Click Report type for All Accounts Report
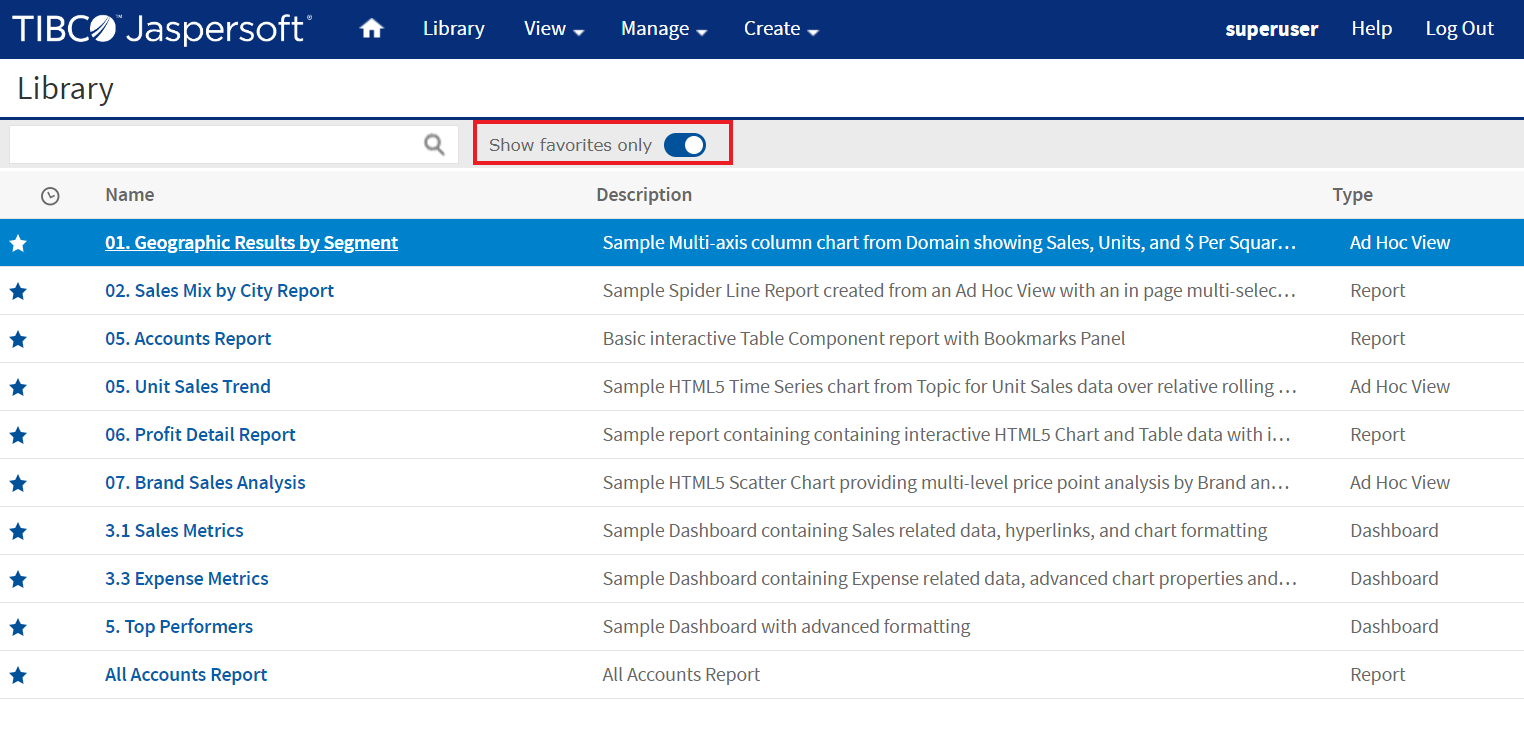 (x=1378, y=675)
